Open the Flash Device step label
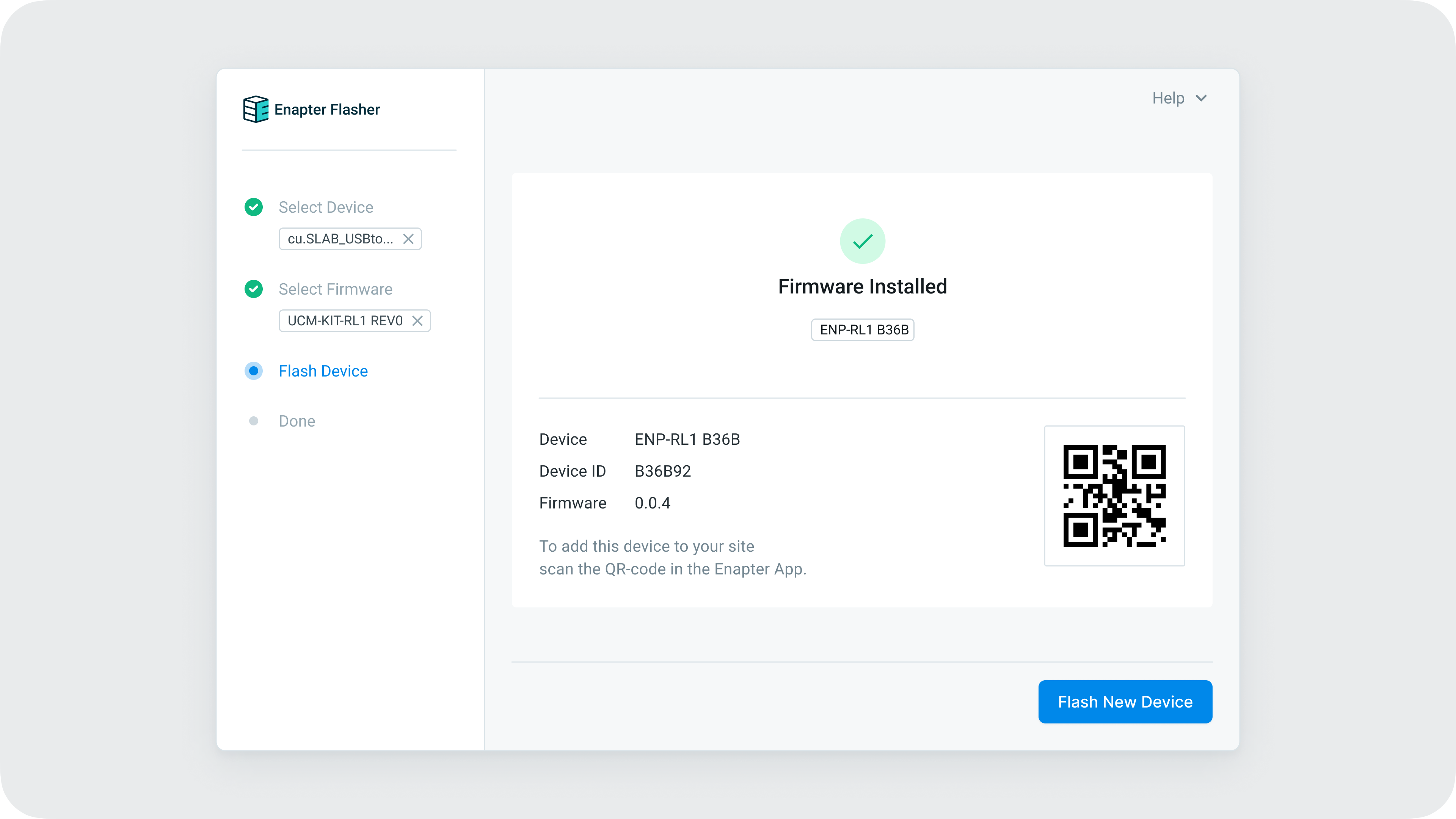 coord(323,371)
